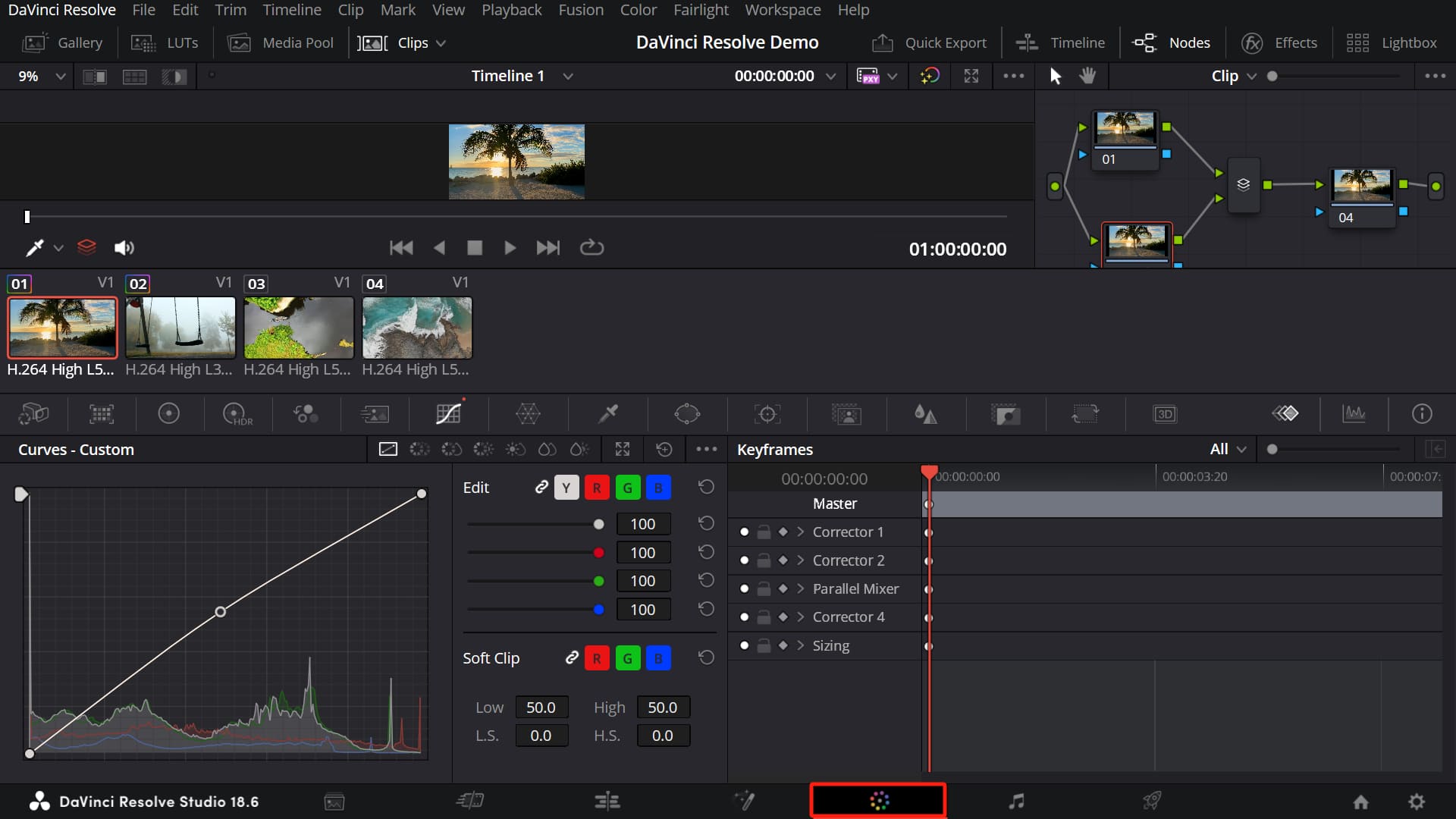Click the blue intensity slider handle

[x=599, y=610]
